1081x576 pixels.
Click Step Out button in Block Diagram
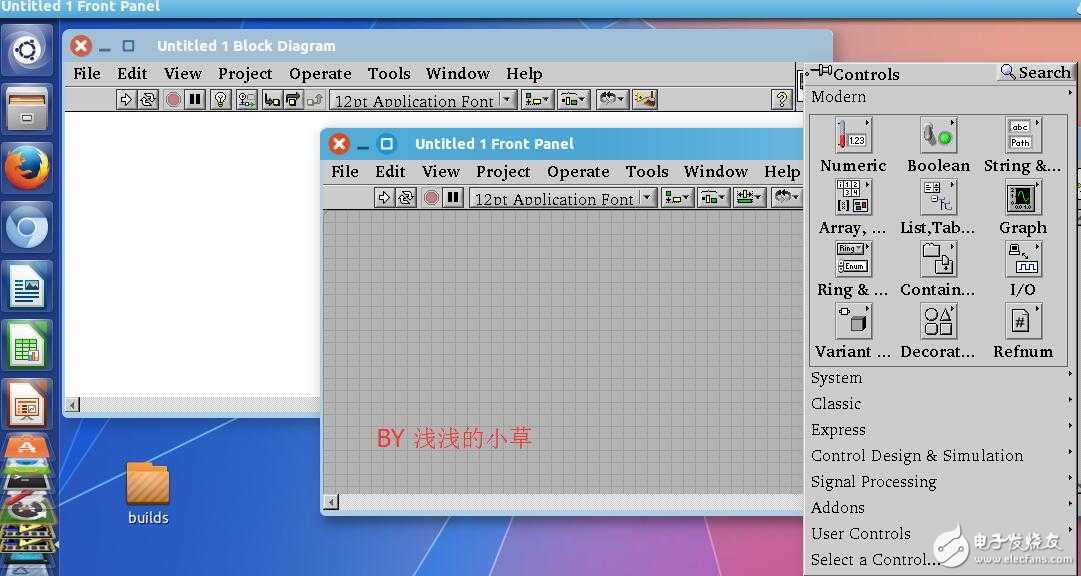tap(314, 100)
